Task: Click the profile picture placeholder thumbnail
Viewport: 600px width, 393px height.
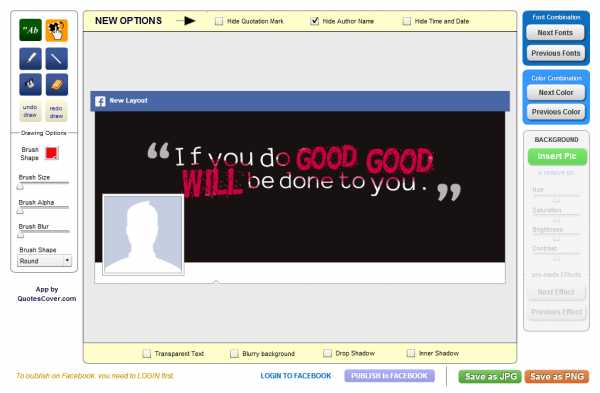Action: pyautogui.click(x=143, y=234)
